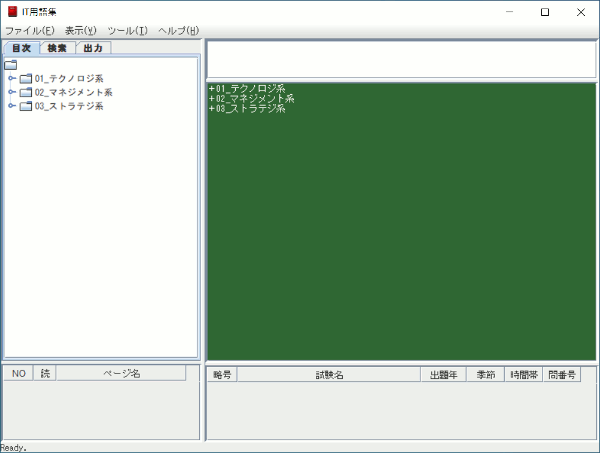Click the 03_ストラテジ系 folder icon

[26, 106]
